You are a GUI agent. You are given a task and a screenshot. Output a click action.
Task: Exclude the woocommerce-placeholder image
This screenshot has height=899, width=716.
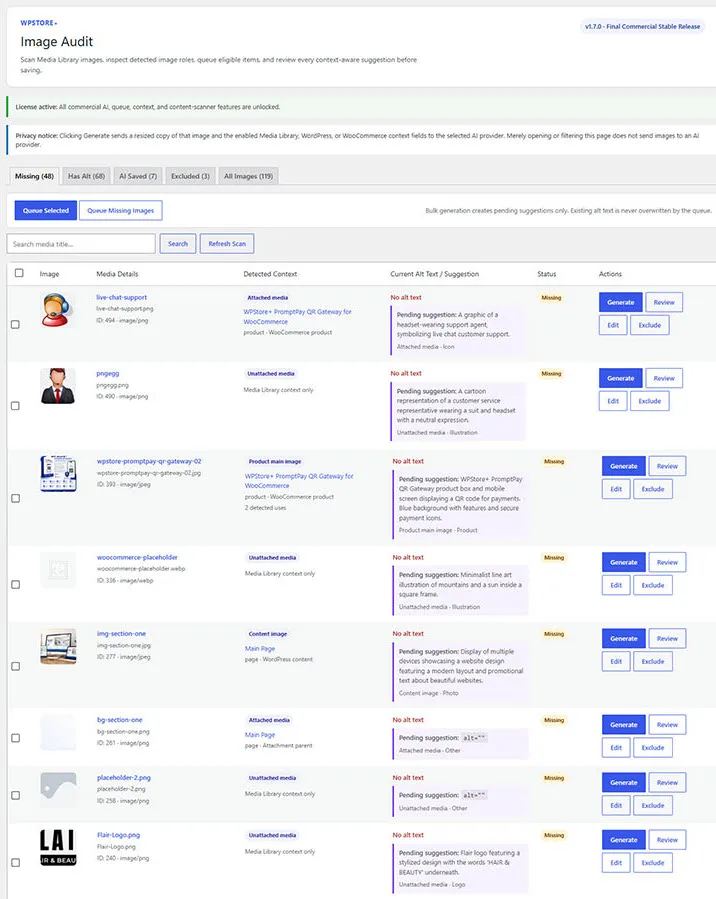pyautogui.click(x=653, y=585)
